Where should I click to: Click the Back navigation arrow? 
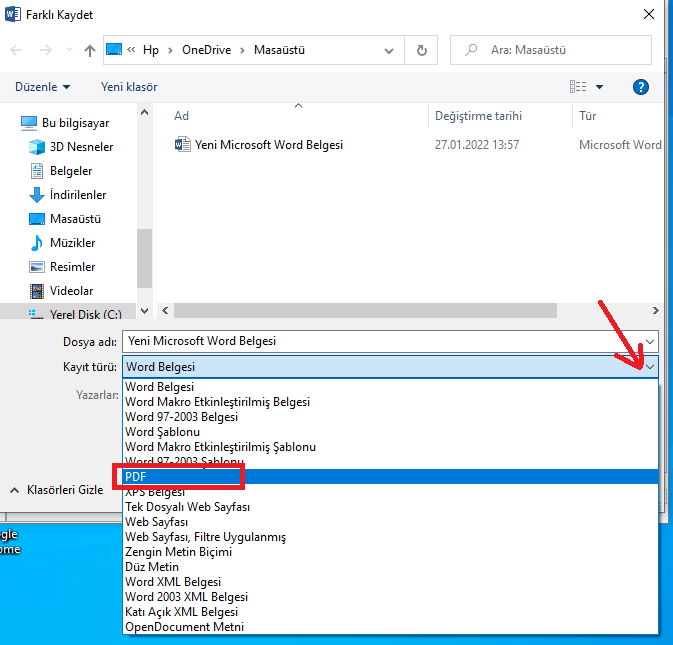pos(16,50)
